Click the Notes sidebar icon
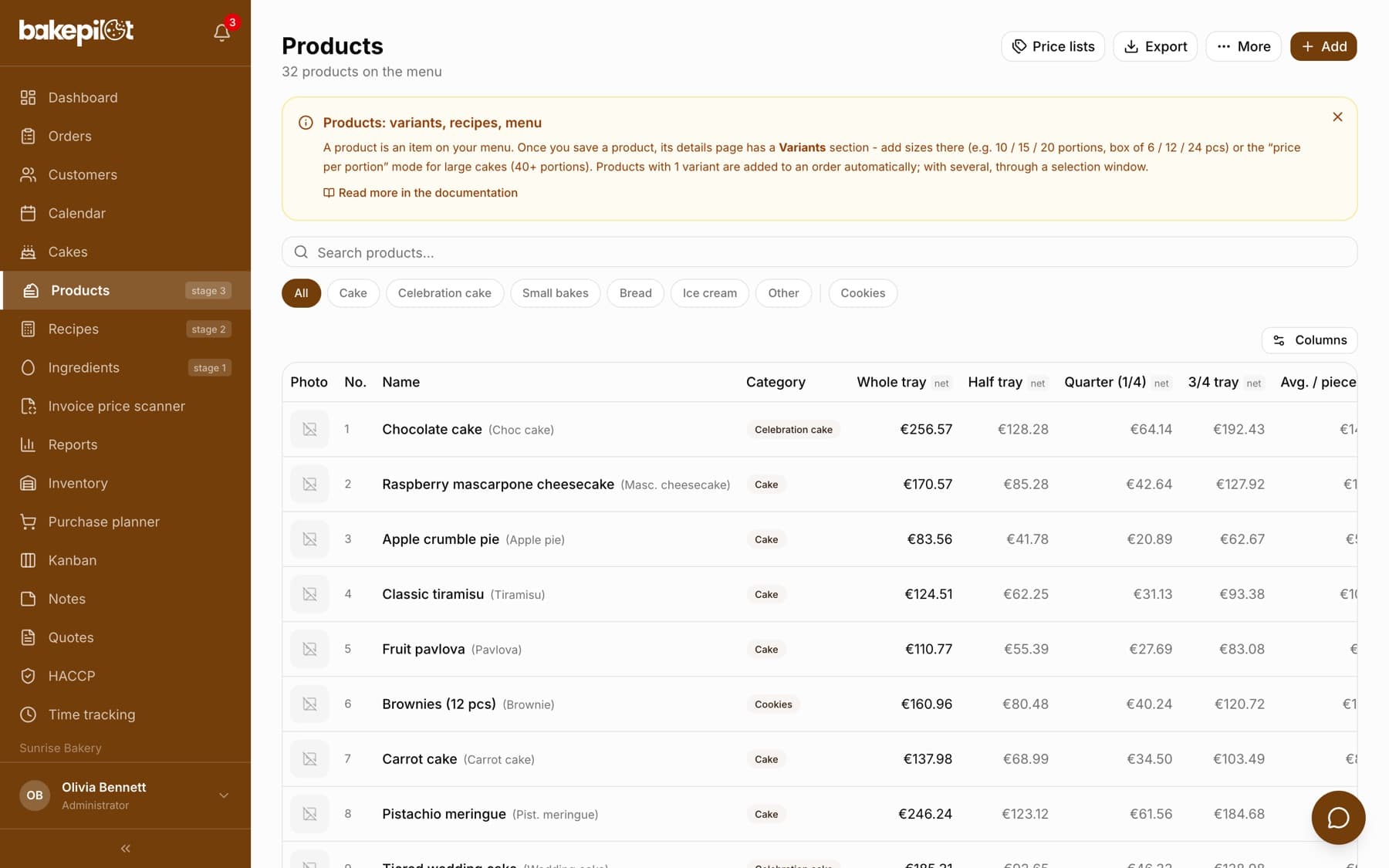This screenshot has width=1389, height=868. pyautogui.click(x=28, y=599)
